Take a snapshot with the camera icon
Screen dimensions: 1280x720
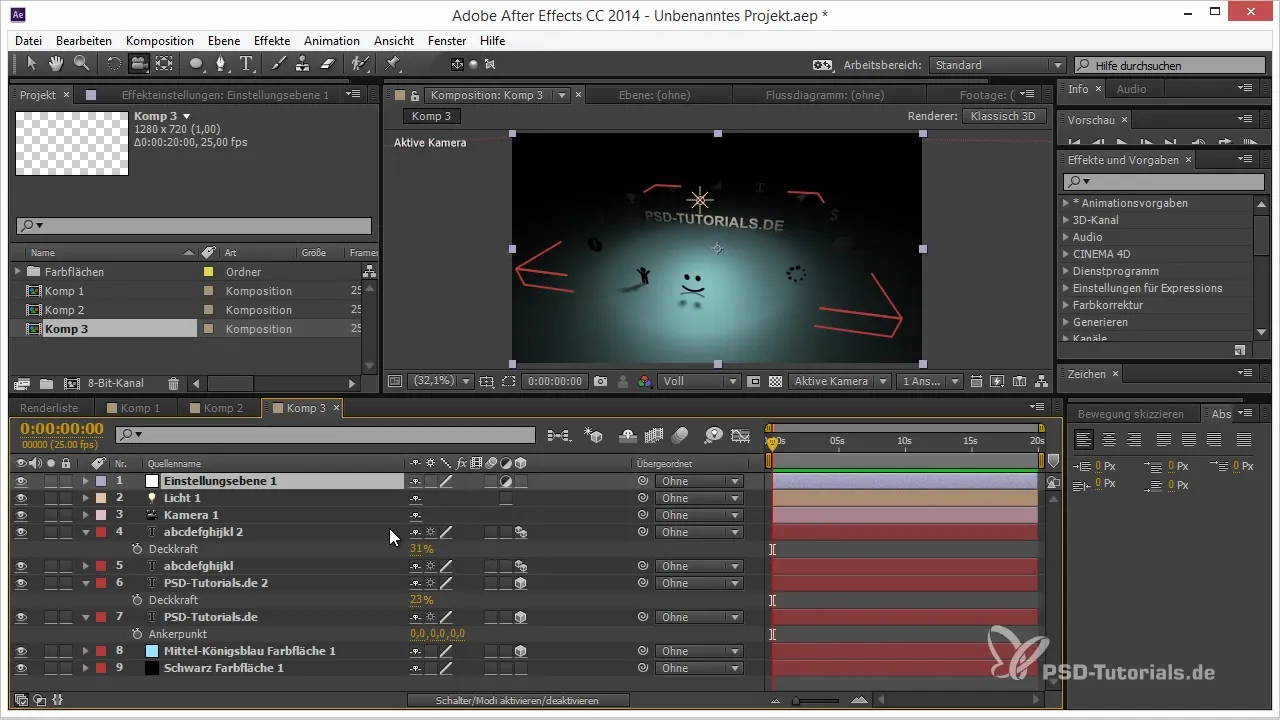pyautogui.click(x=600, y=381)
